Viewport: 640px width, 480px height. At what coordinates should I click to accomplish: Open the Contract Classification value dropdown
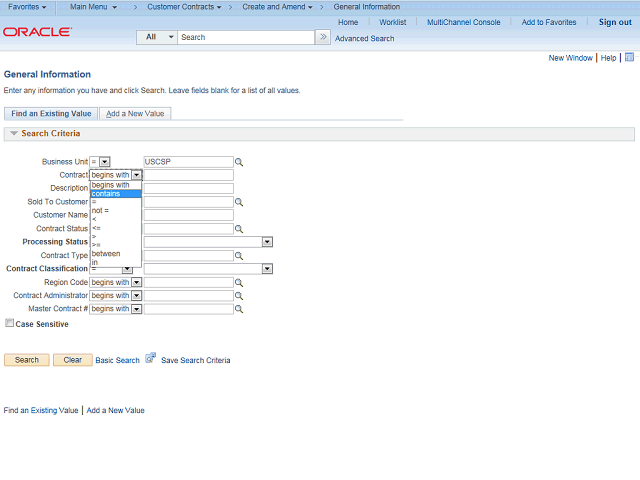(x=267, y=269)
